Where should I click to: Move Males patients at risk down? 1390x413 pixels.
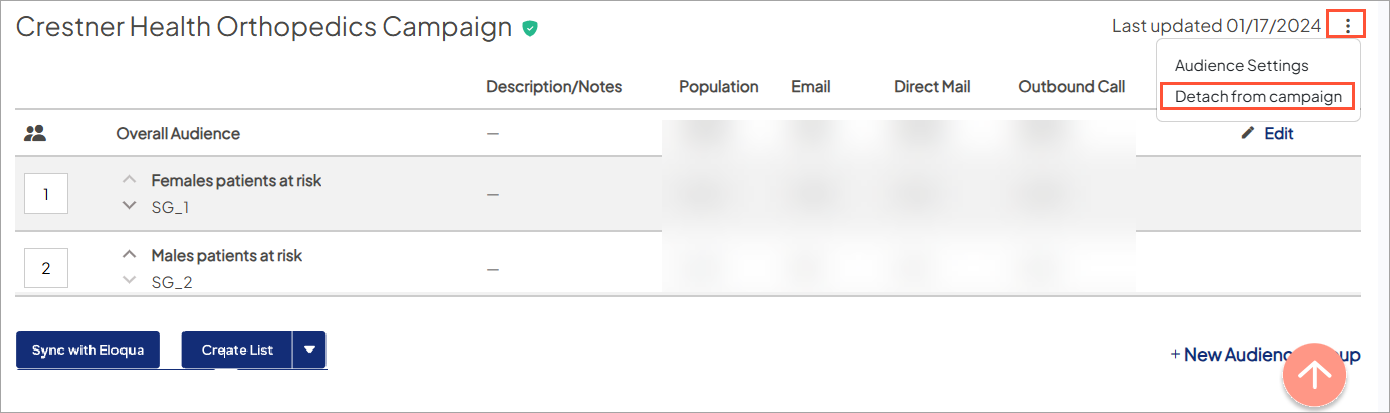click(x=128, y=281)
